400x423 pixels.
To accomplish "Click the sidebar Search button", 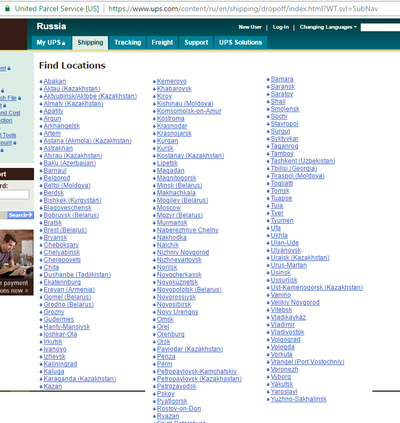I will coord(20,215).
